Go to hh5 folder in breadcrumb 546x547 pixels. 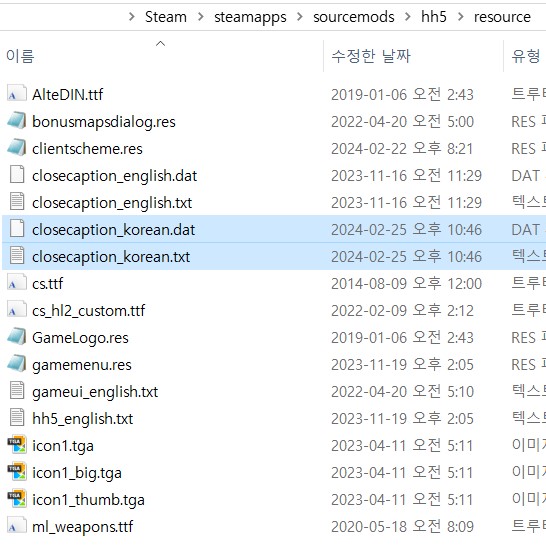tap(434, 17)
